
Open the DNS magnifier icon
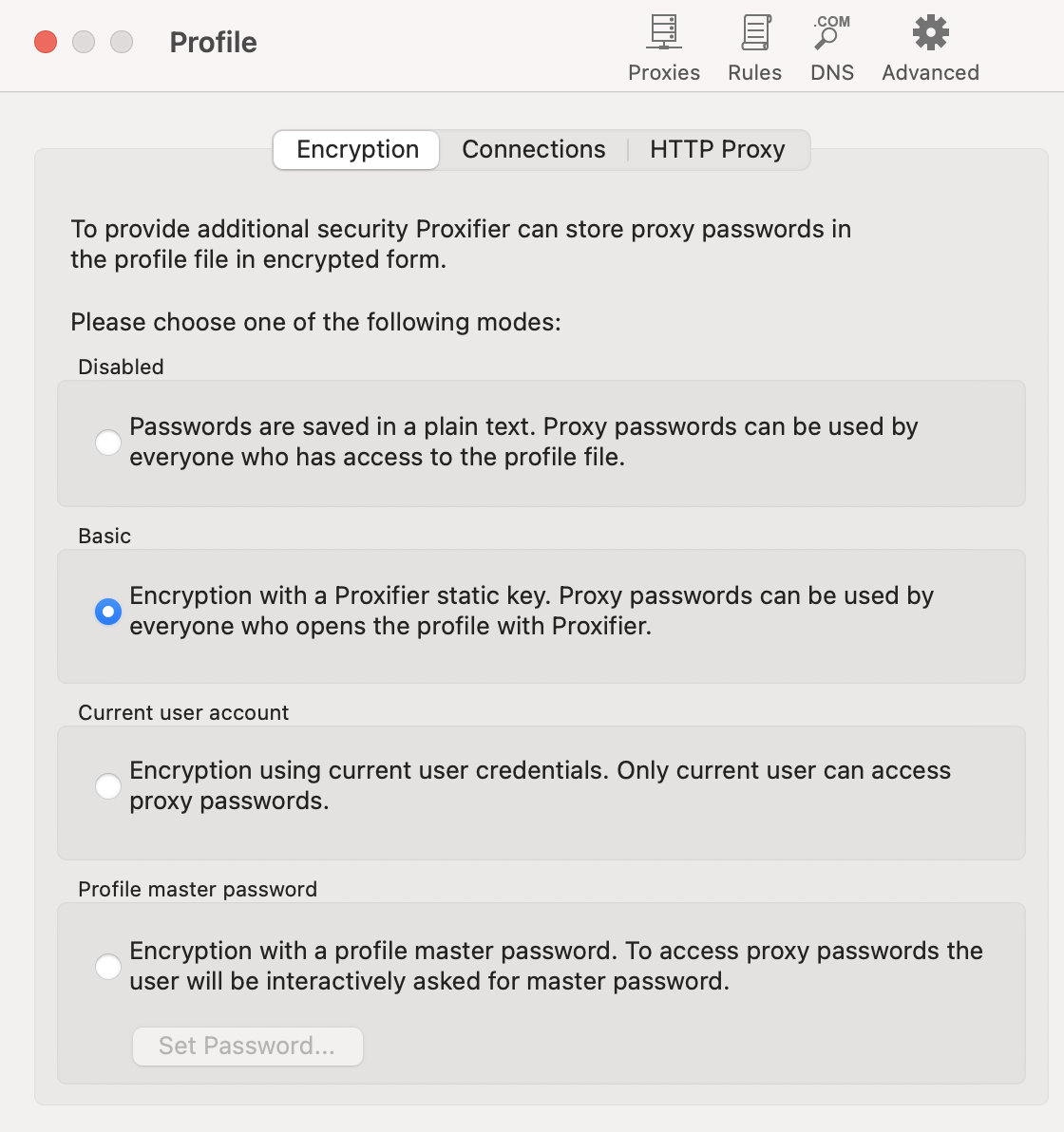(x=831, y=32)
